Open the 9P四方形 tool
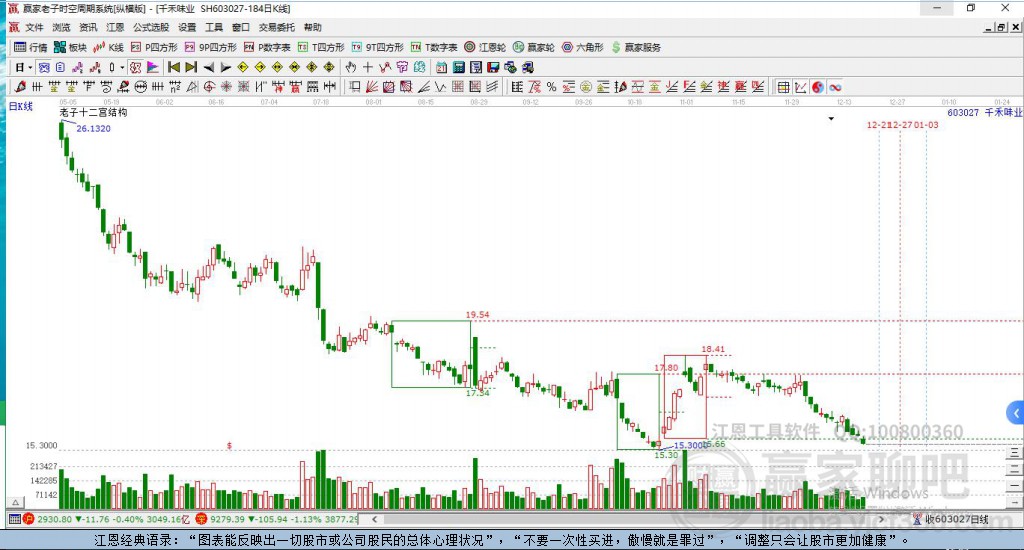1024x550 pixels. tap(211, 47)
